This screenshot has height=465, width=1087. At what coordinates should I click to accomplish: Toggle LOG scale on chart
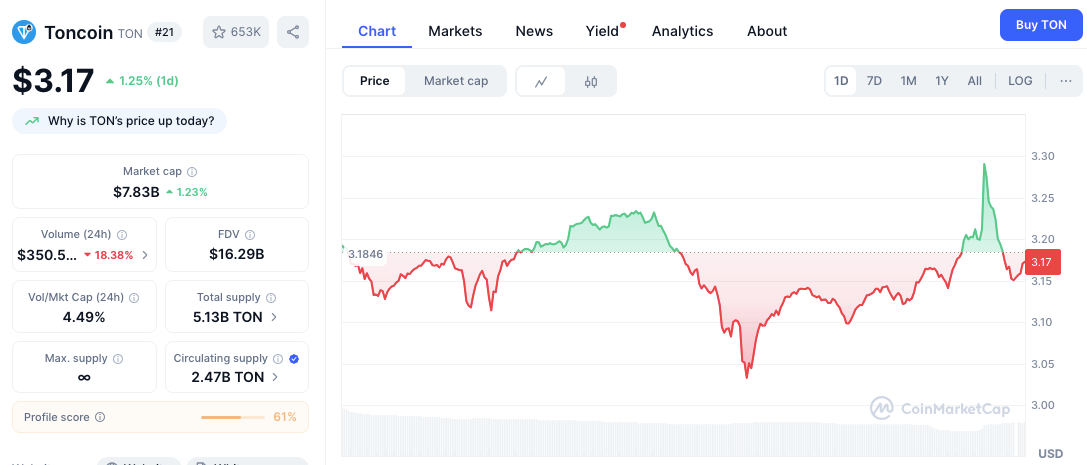1020,81
